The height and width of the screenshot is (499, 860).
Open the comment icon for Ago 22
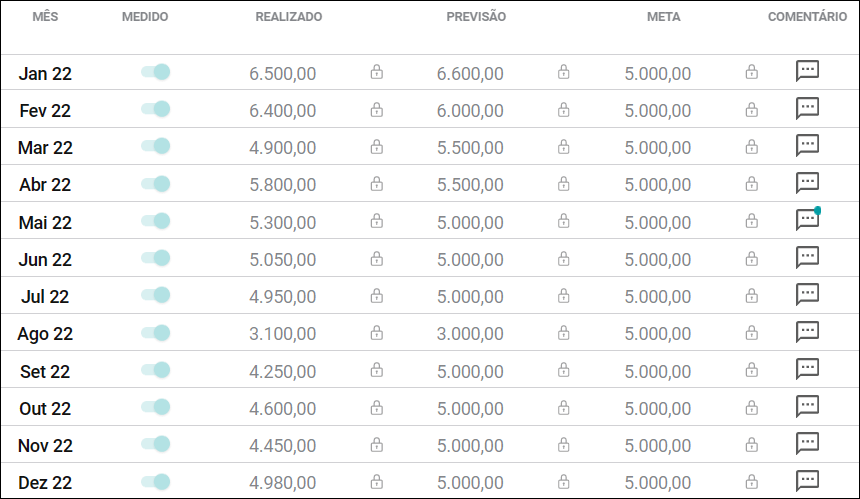click(x=807, y=331)
